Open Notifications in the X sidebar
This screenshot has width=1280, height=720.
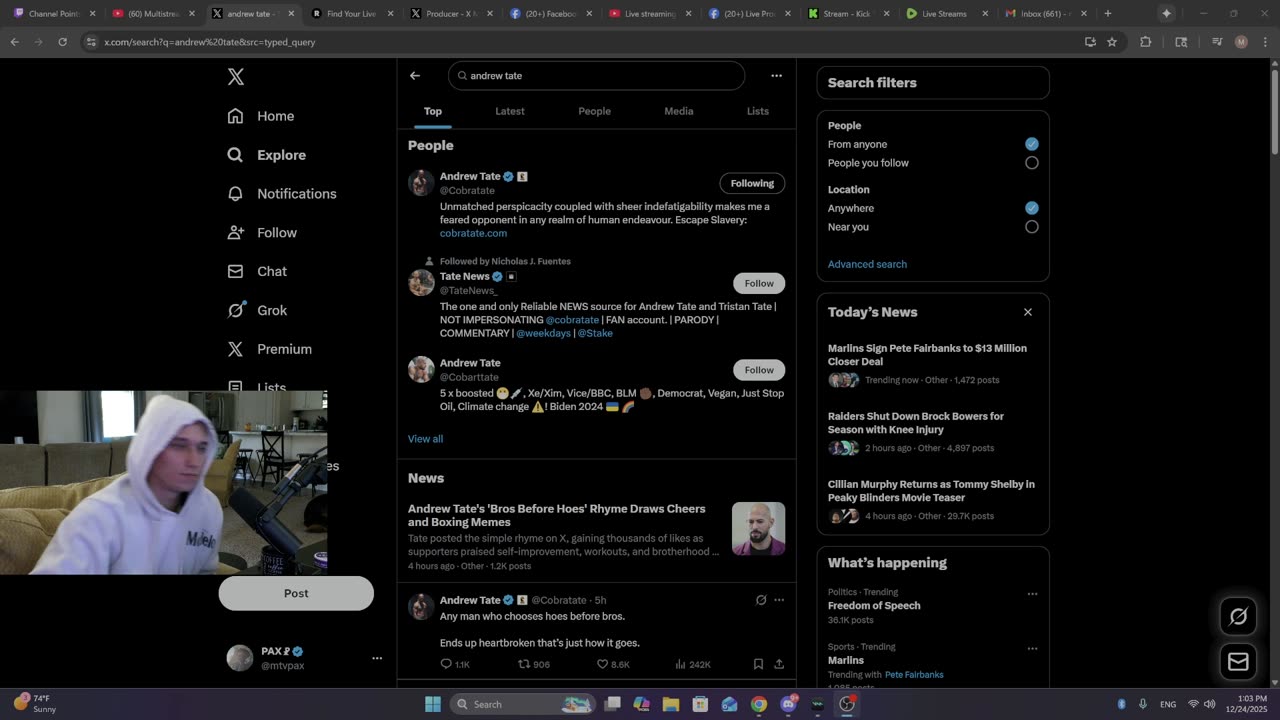point(282,194)
